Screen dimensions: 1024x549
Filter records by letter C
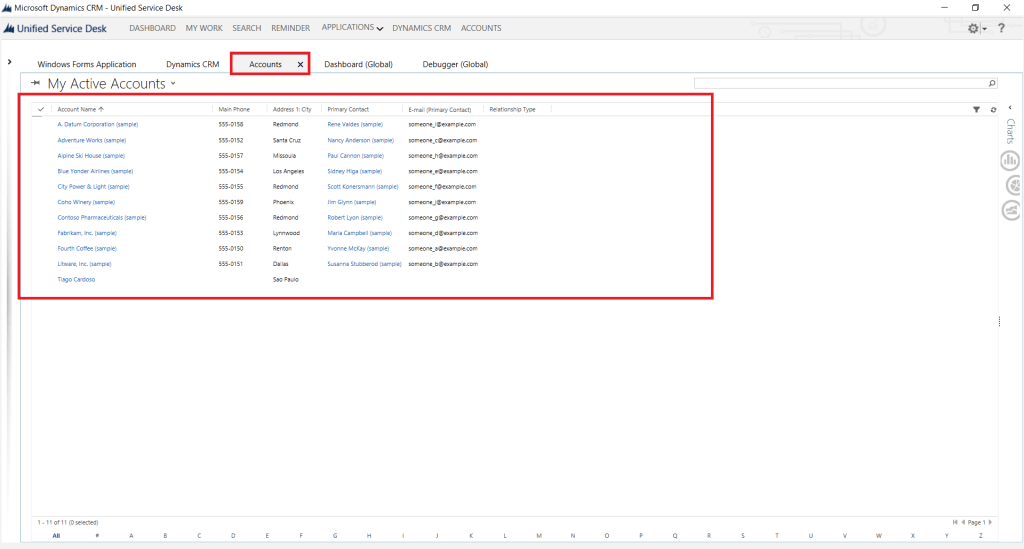199,535
